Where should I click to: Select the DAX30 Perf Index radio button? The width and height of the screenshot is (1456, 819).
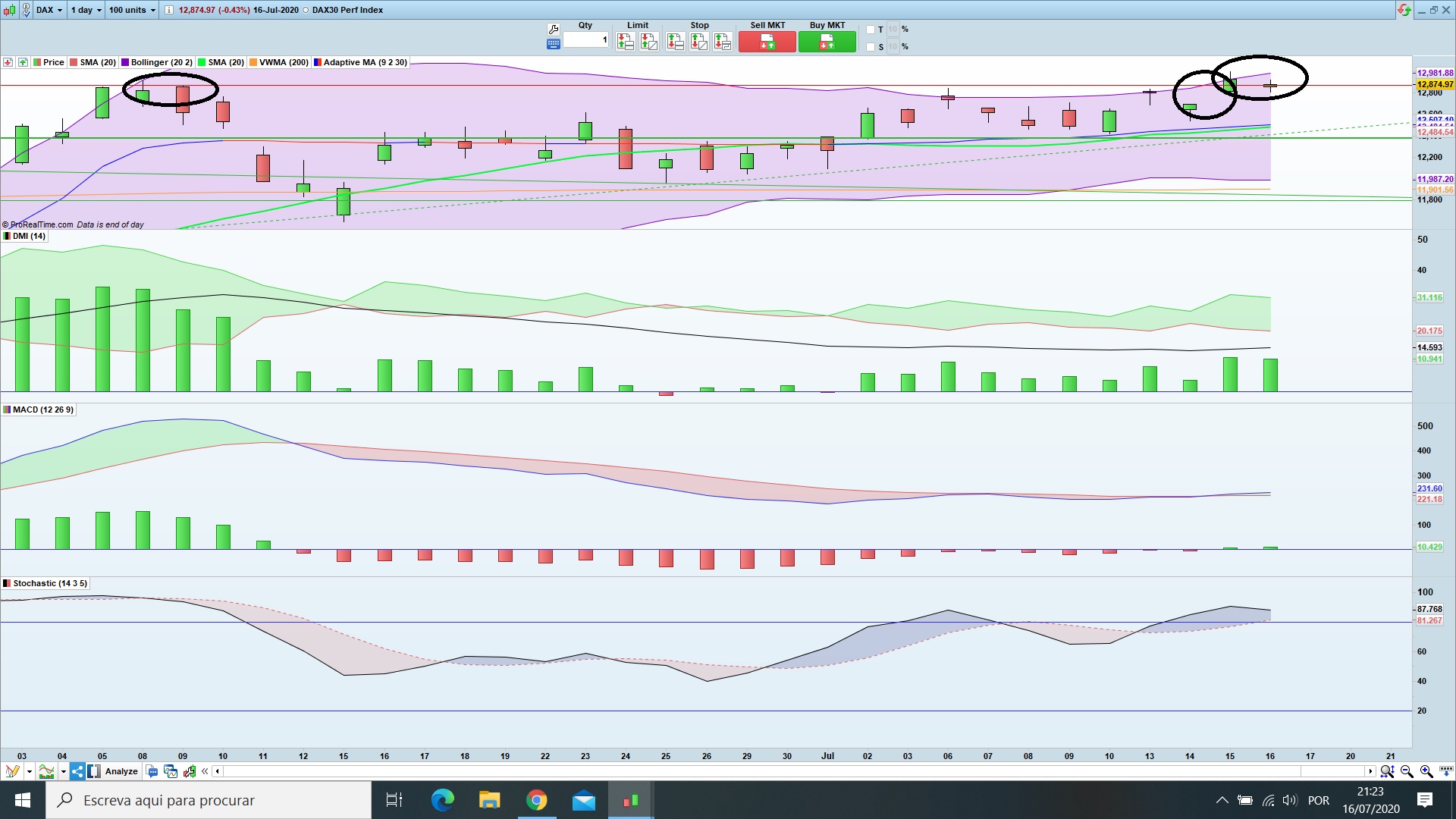[306, 10]
